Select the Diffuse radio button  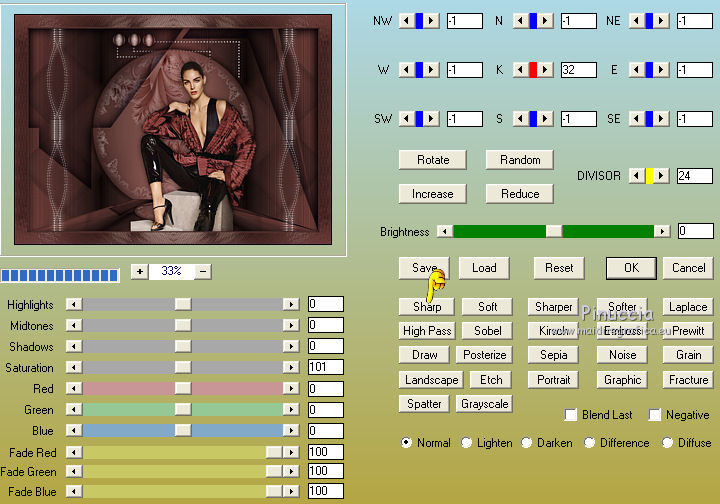(667, 443)
